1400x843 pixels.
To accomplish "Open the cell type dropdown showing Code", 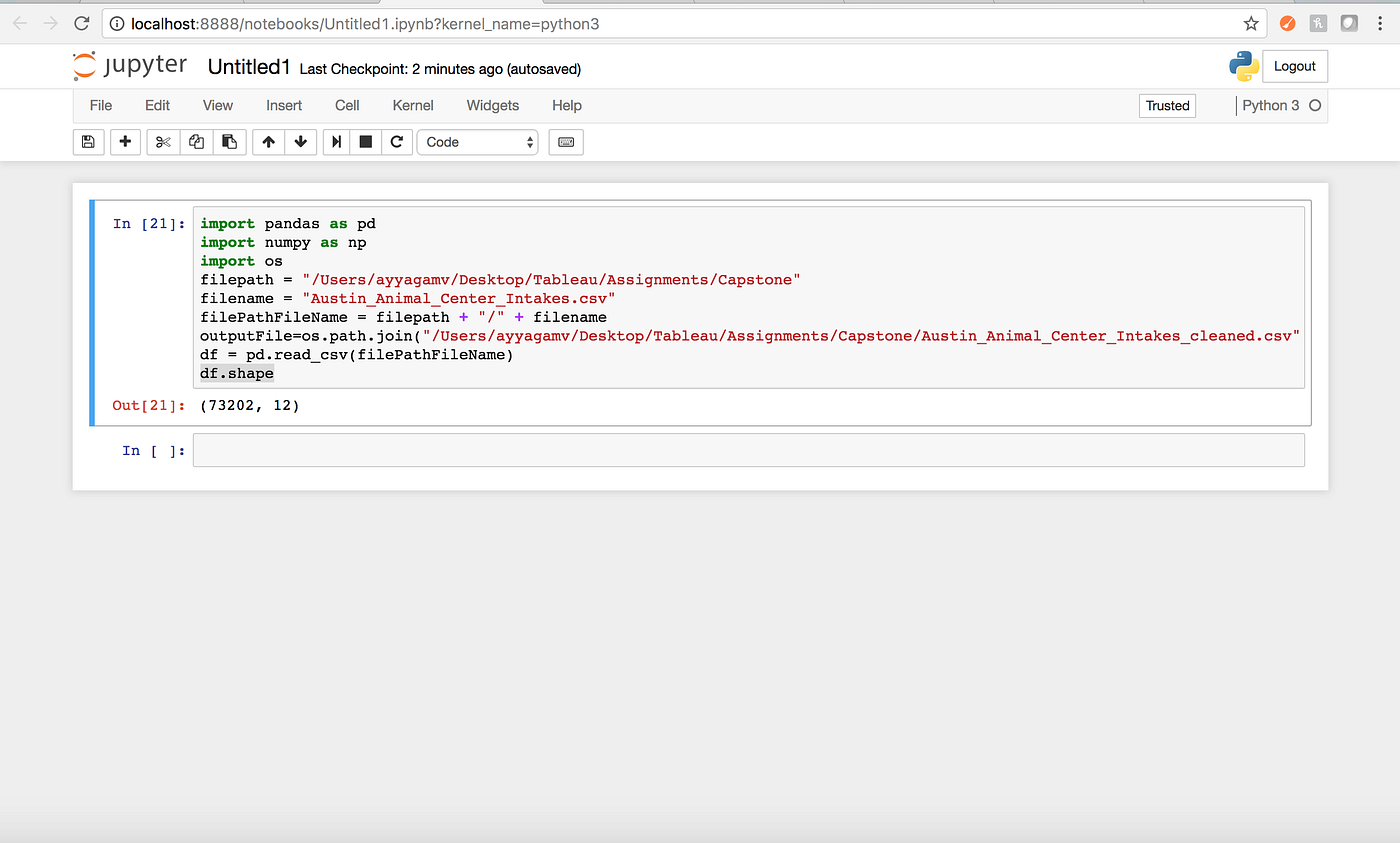I will click(x=477, y=142).
